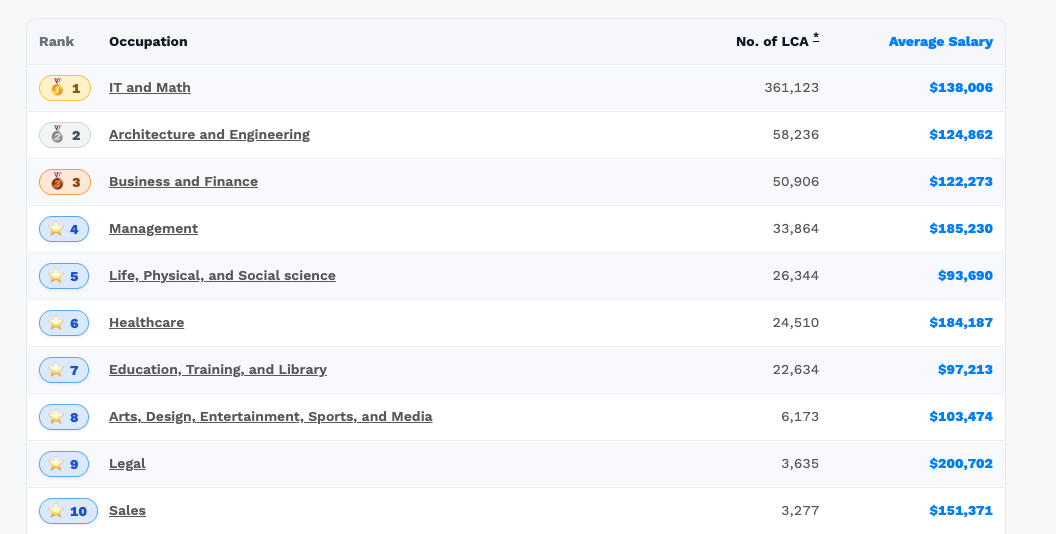Open the Healthcare occupation link
This screenshot has width=1056, height=534.
coord(146,323)
